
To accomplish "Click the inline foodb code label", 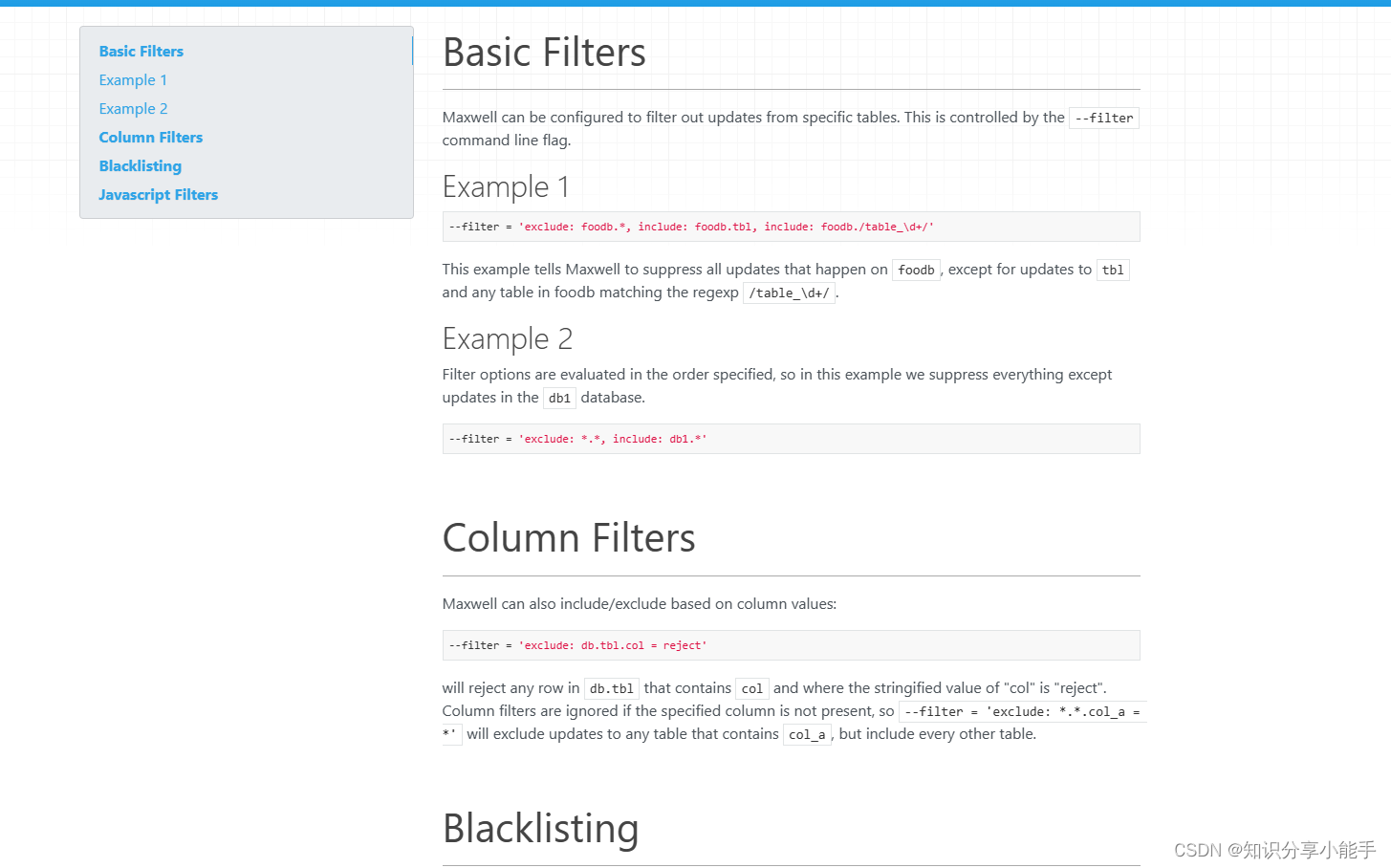I will pyautogui.click(x=916, y=271).
